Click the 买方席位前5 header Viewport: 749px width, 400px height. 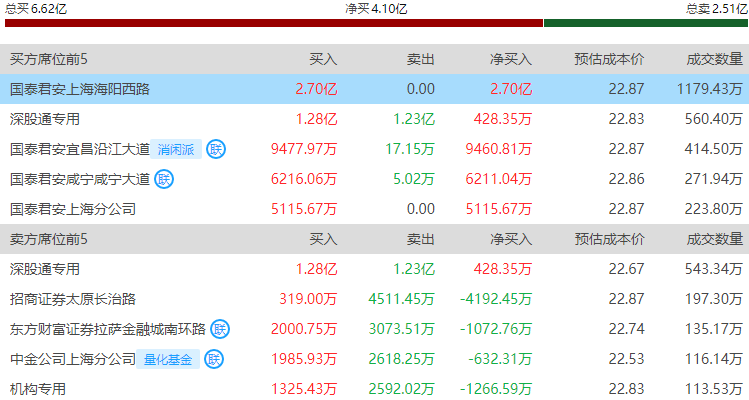pyautogui.click(x=49, y=59)
